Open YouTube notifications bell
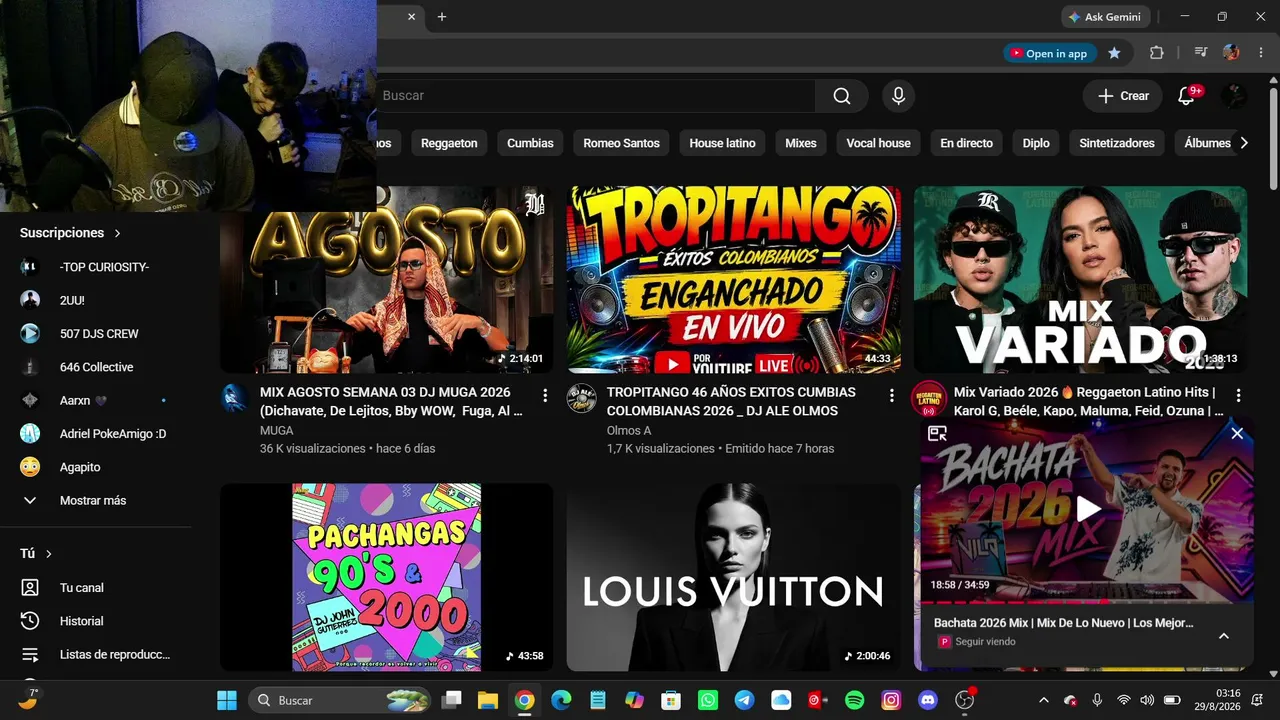The height and width of the screenshot is (720, 1280). pos(1187,96)
